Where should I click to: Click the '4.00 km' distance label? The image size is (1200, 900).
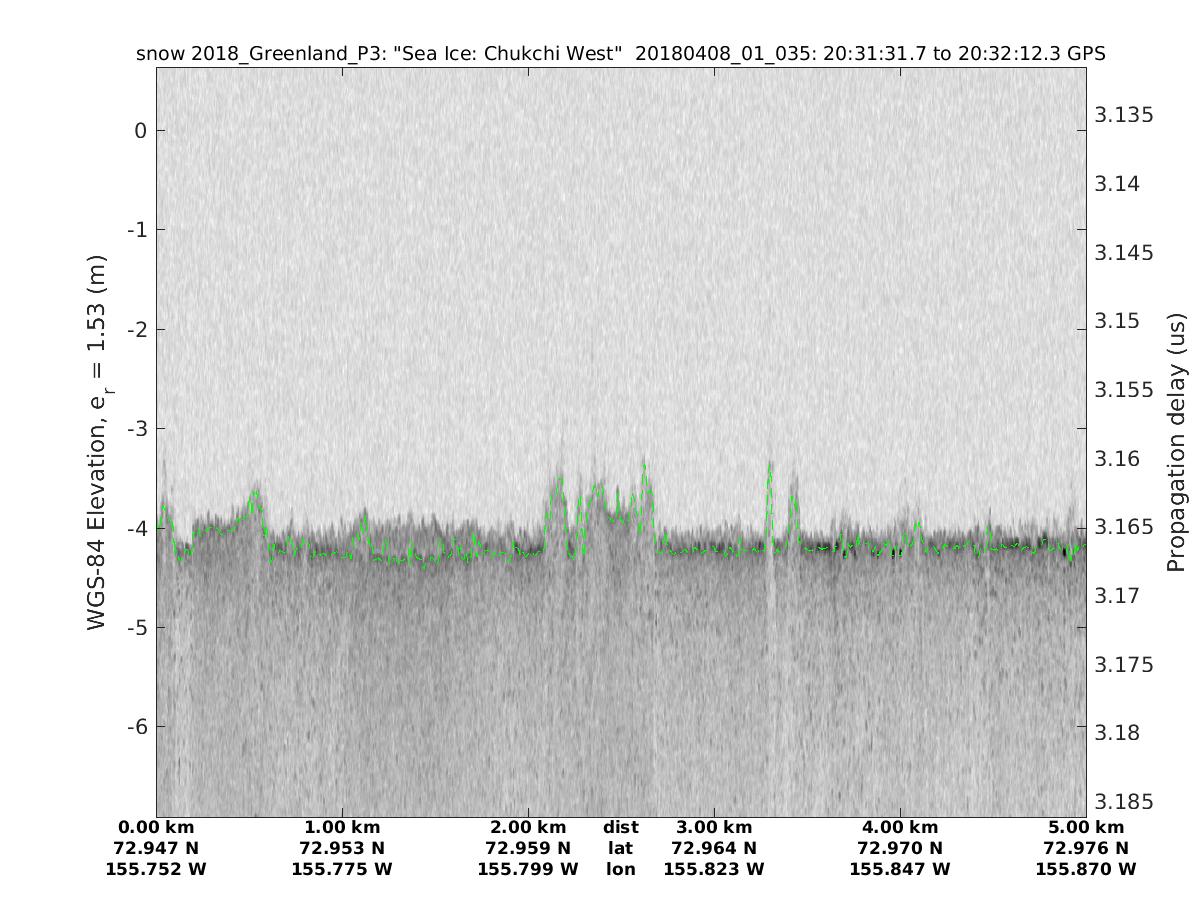click(900, 827)
